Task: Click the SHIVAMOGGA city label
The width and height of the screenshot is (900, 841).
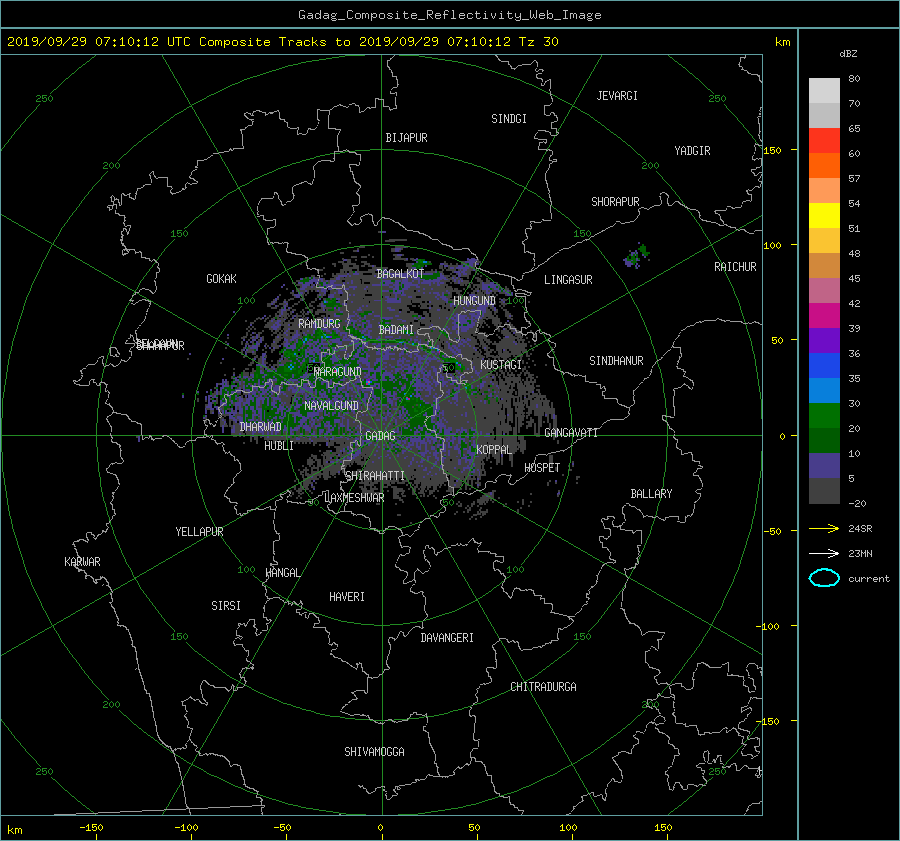Action: (x=374, y=752)
